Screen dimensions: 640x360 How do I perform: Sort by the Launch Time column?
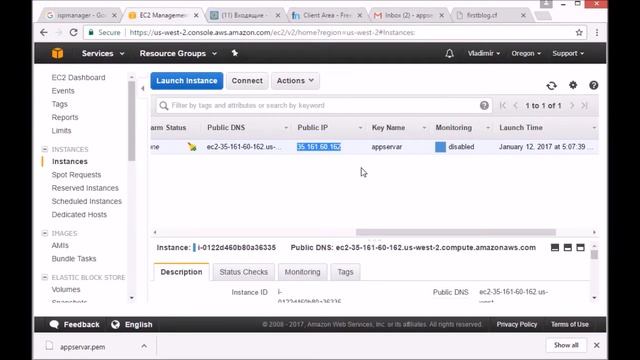coord(521,128)
